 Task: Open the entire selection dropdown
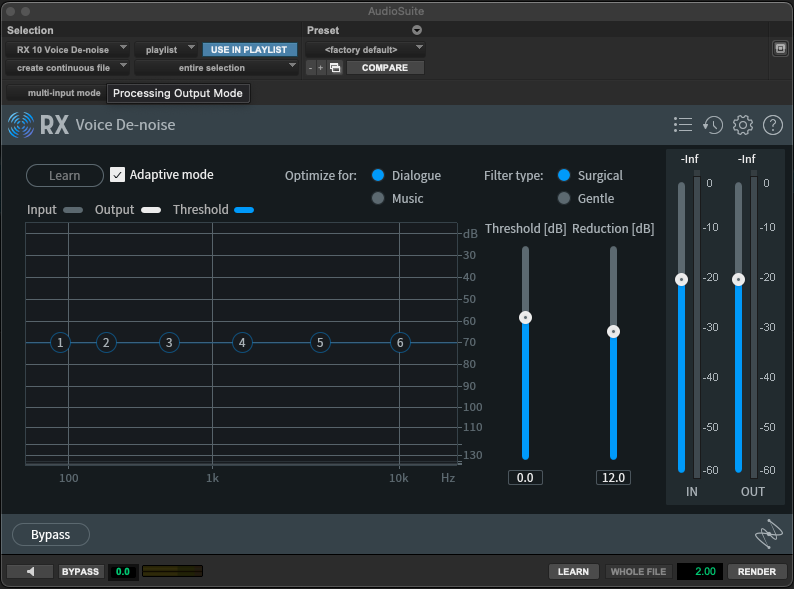tap(216, 67)
